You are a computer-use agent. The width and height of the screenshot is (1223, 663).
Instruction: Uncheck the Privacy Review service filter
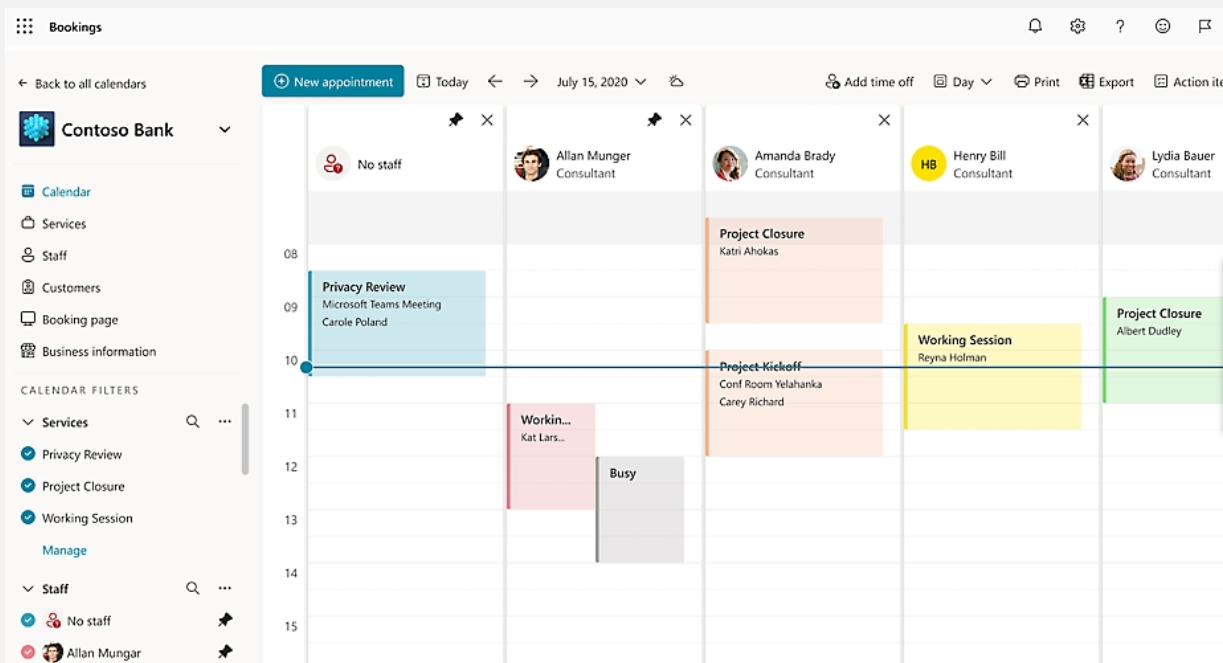point(28,454)
